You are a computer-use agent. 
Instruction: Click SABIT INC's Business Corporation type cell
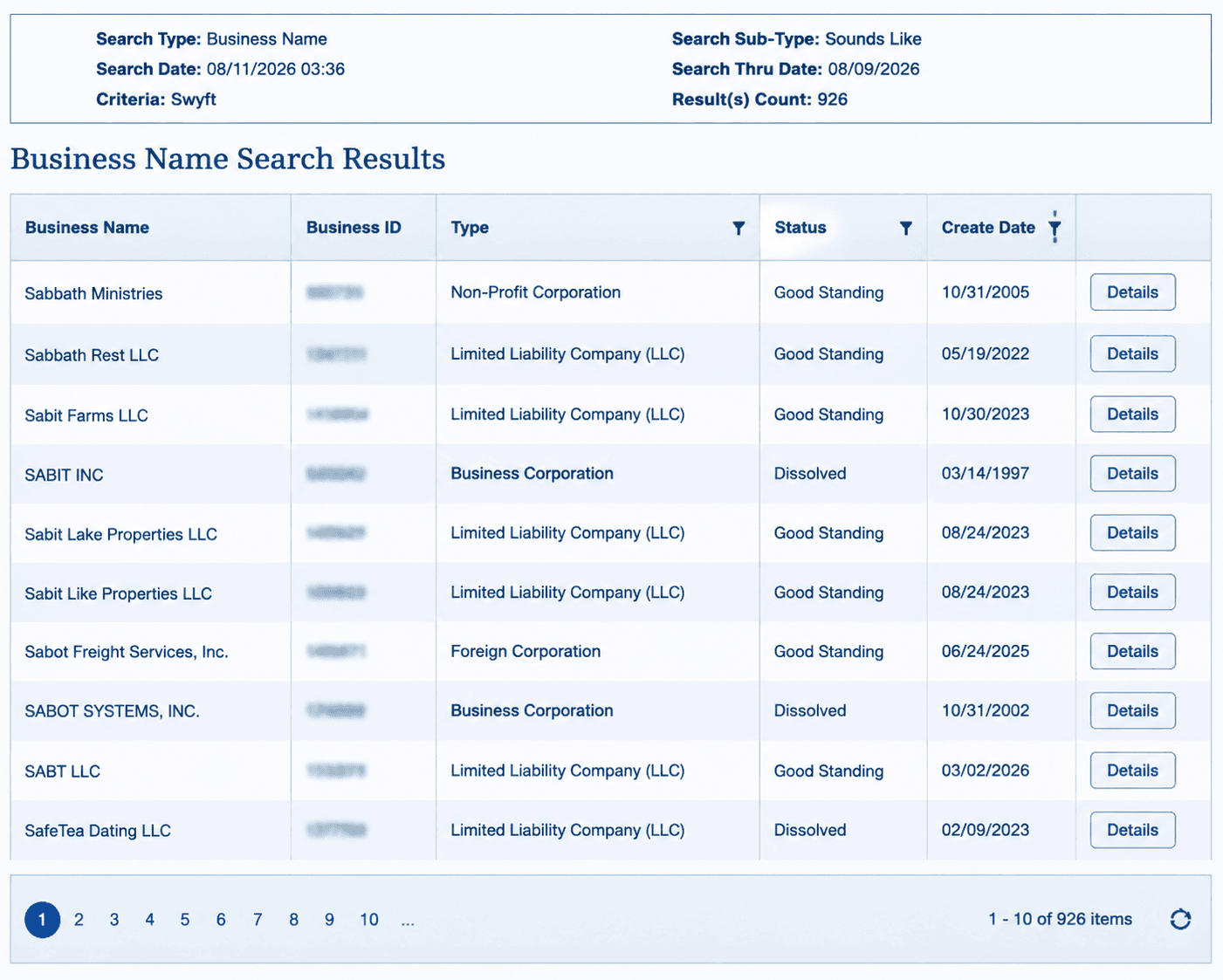tap(532, 473)
